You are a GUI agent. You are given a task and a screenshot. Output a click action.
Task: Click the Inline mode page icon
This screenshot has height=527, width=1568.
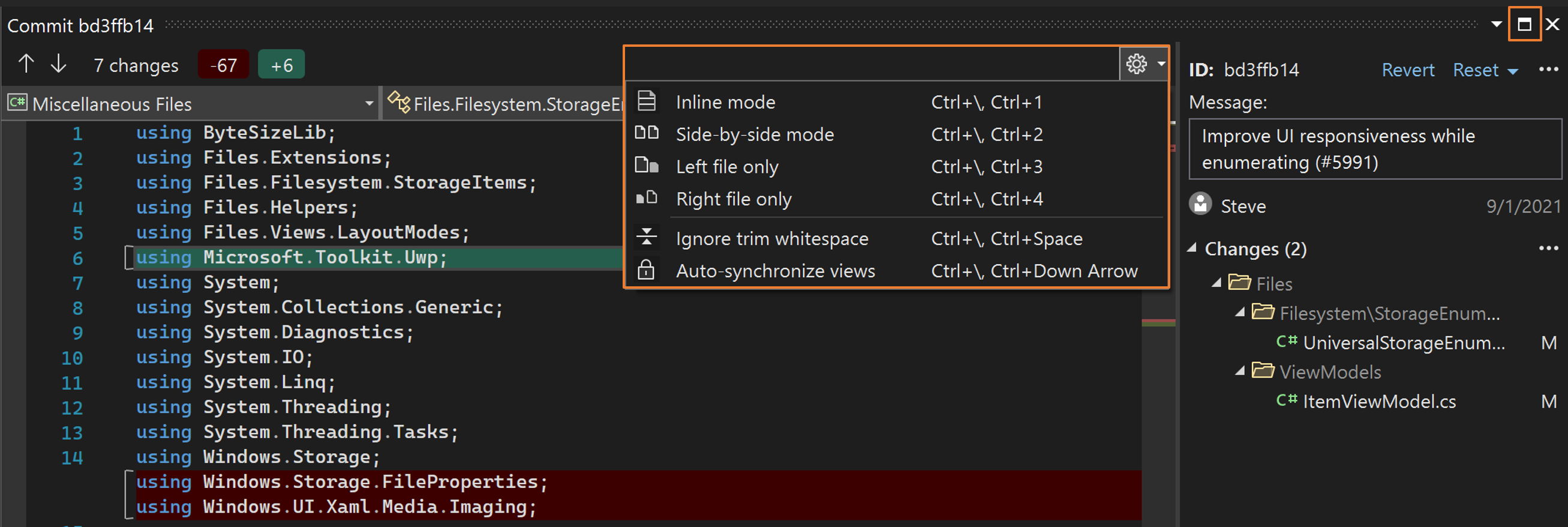(x=647, y=100)
